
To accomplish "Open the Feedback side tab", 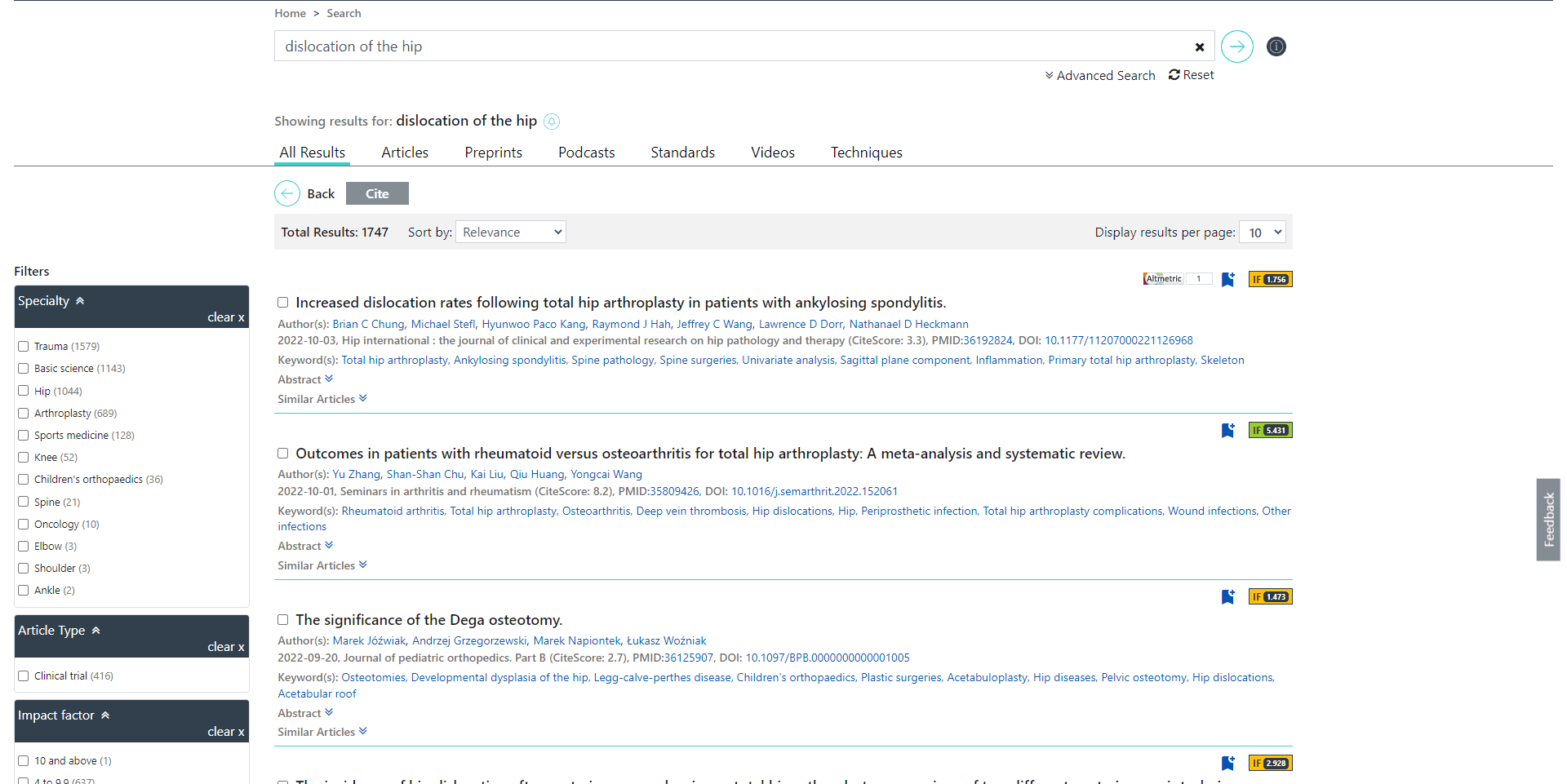I will [x=1548, y=520].
